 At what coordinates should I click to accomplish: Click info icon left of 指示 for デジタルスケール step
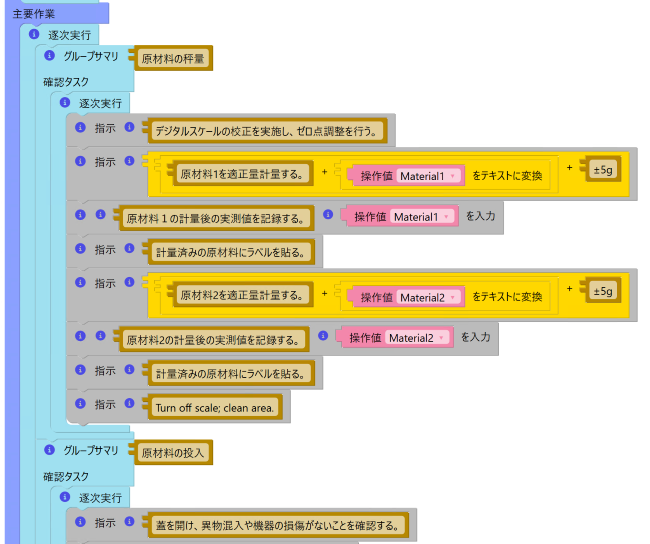point(80,128)
